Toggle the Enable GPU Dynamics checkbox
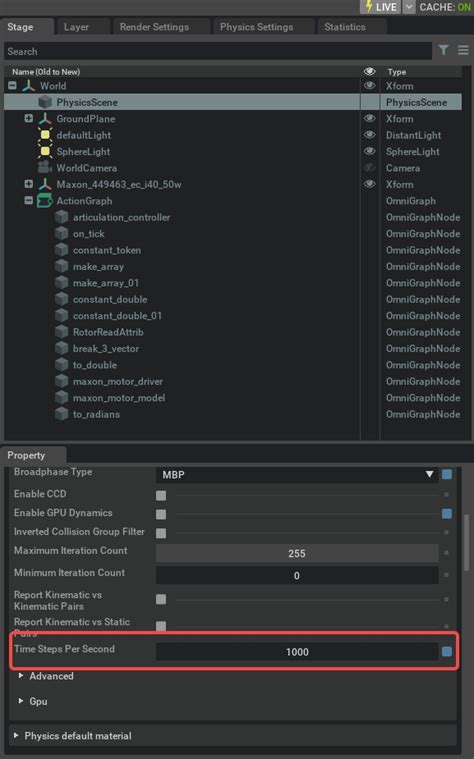The height and width of the screenshot is (759, 474). coord(161,514)
